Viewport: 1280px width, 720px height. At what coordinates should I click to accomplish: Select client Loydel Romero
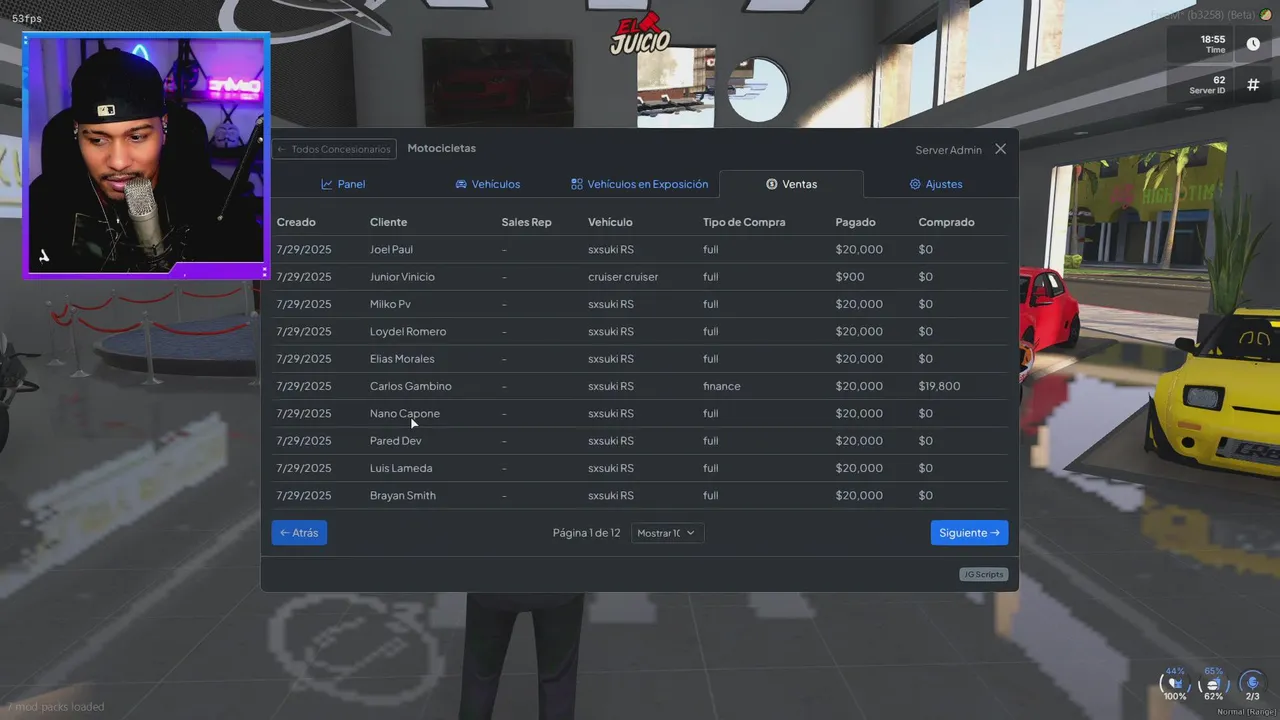coord(408,331)
